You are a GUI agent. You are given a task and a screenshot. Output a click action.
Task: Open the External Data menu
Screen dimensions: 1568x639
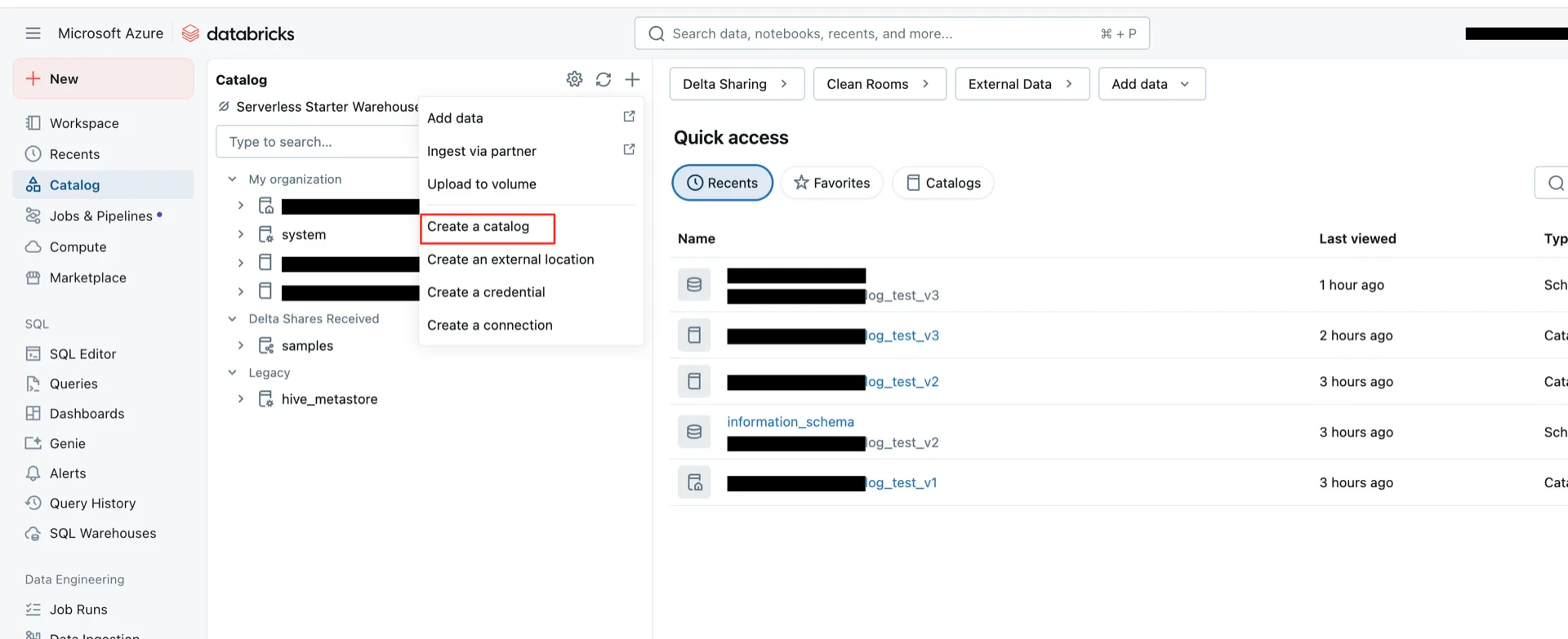[x=1022, y=84]
